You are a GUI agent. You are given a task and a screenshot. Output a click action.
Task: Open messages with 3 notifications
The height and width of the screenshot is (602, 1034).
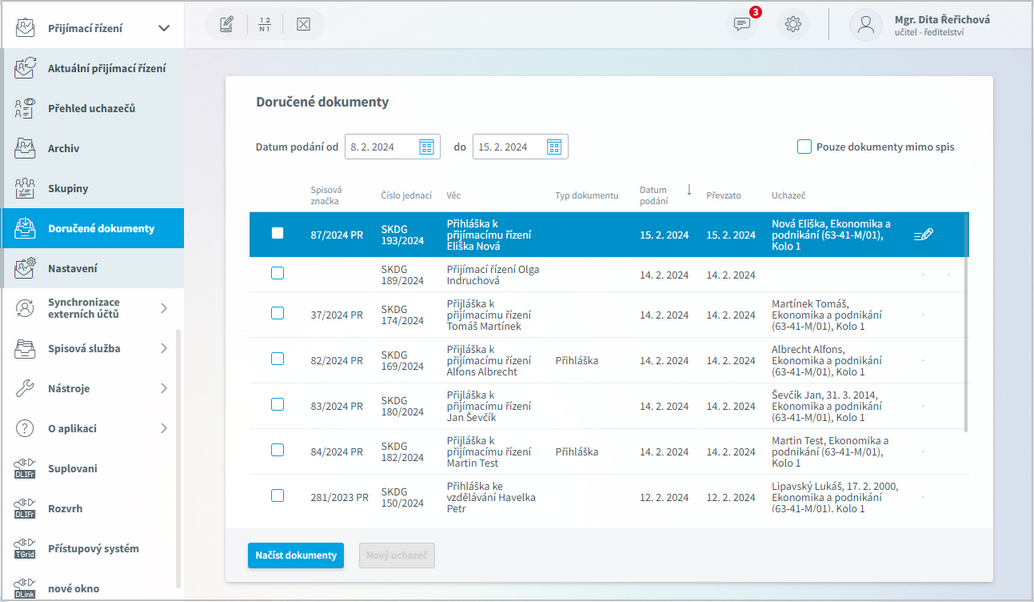(x=742, y=24)
